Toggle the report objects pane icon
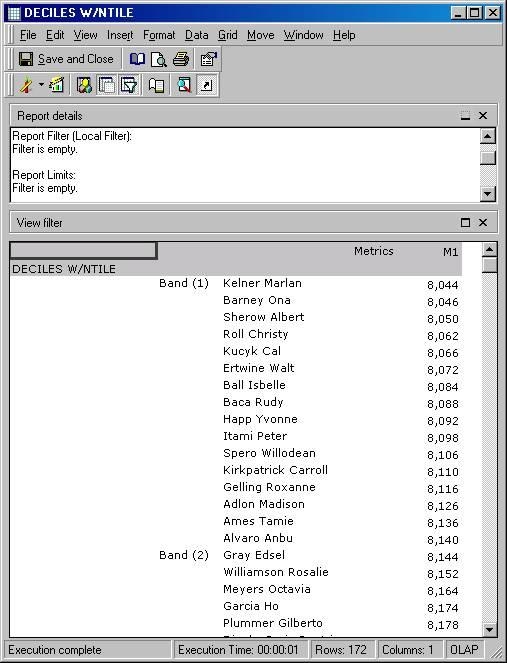 tap(106, 85)
